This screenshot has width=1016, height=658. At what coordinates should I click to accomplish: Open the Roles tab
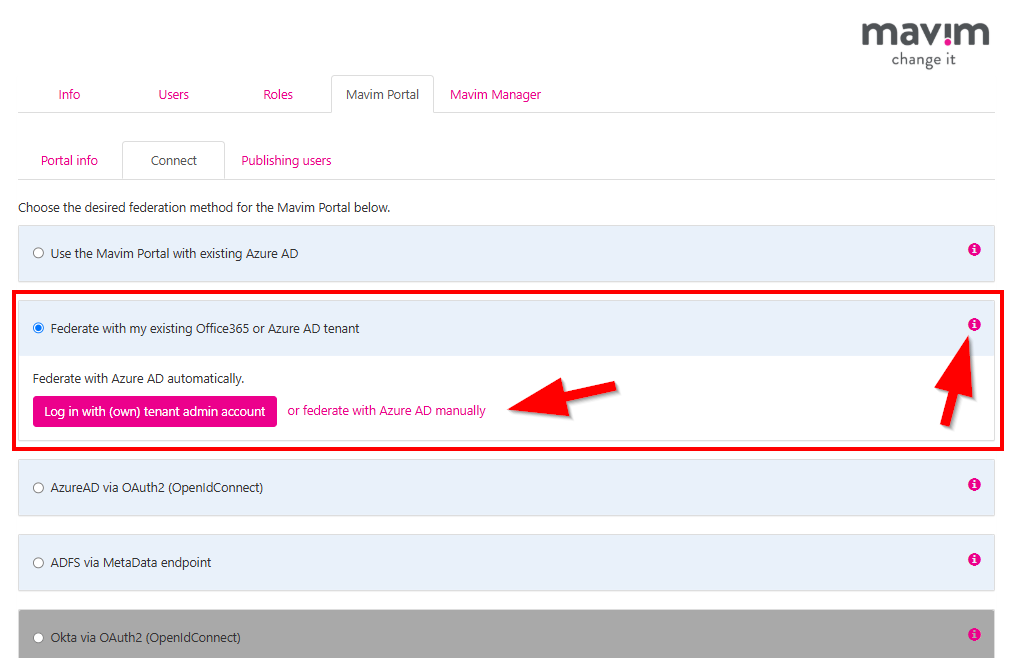point(277,94)
